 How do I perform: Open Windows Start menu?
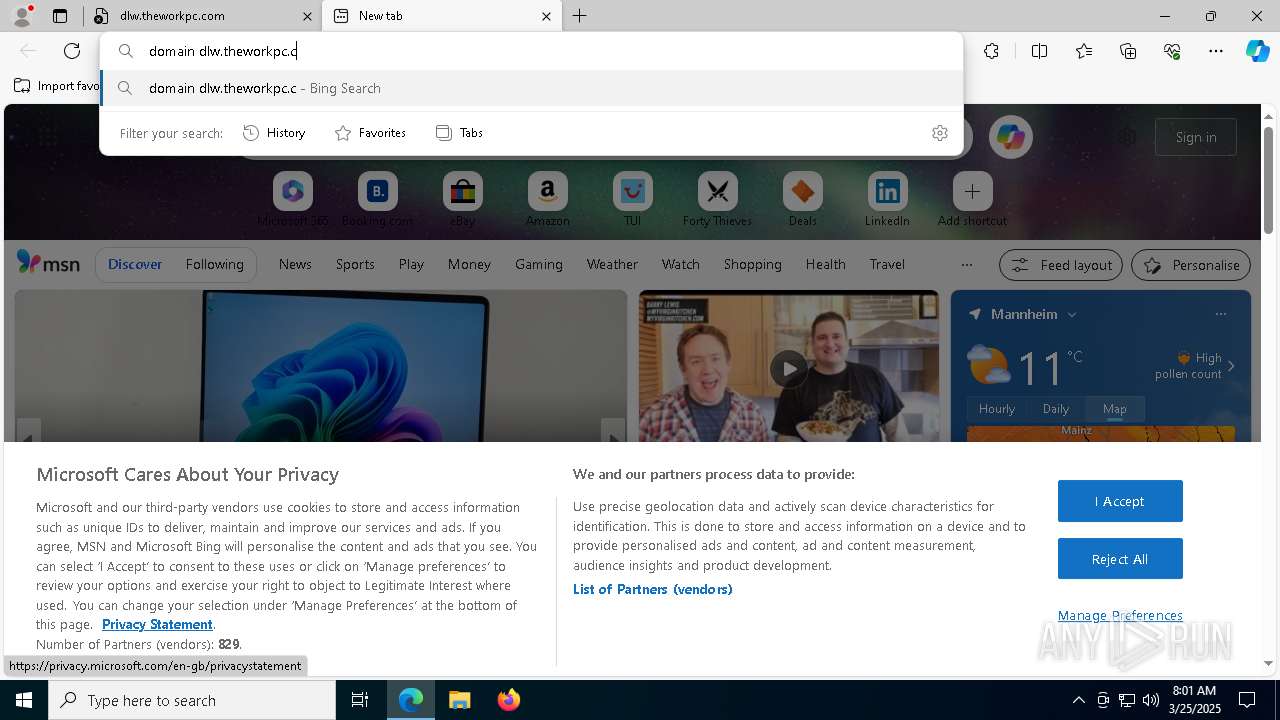pos(24,700)
